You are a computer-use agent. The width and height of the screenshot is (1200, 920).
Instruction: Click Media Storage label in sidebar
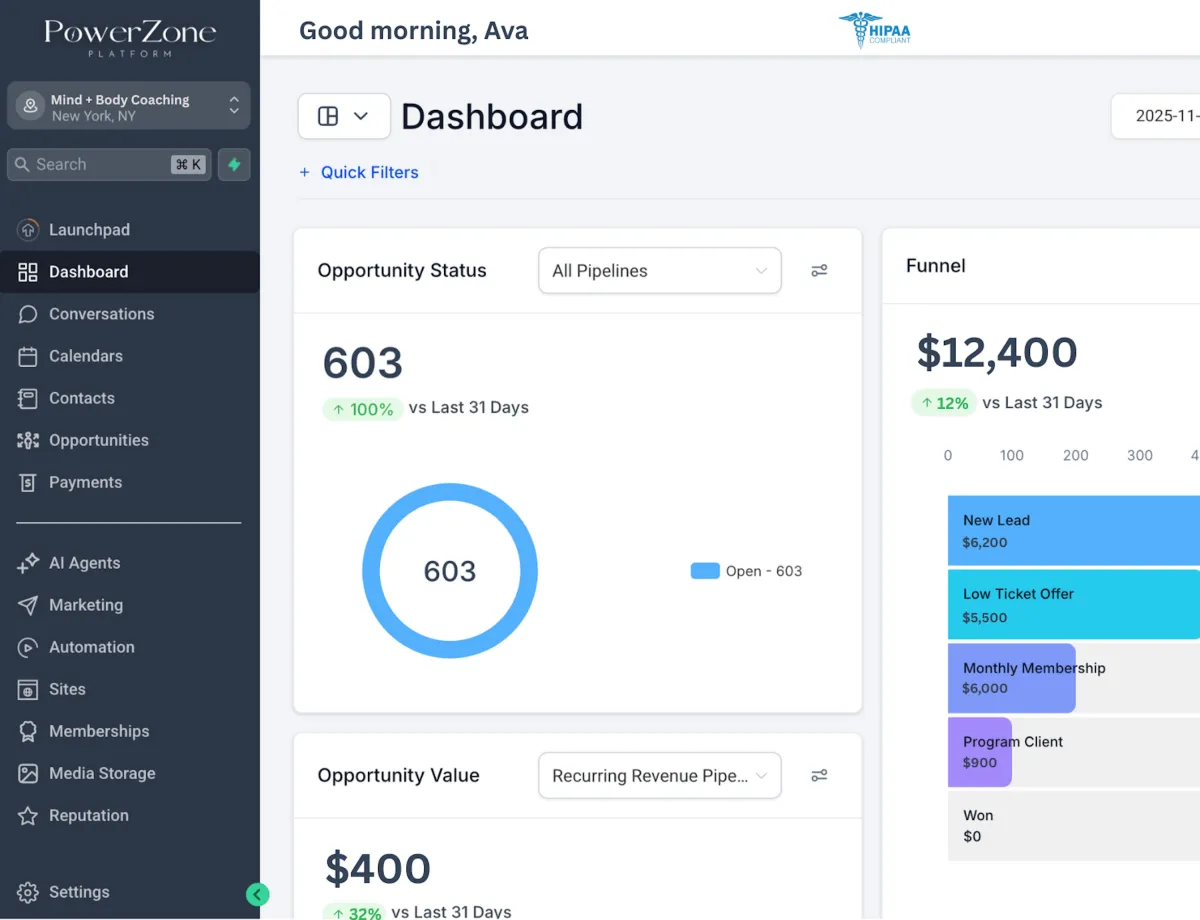102,773
